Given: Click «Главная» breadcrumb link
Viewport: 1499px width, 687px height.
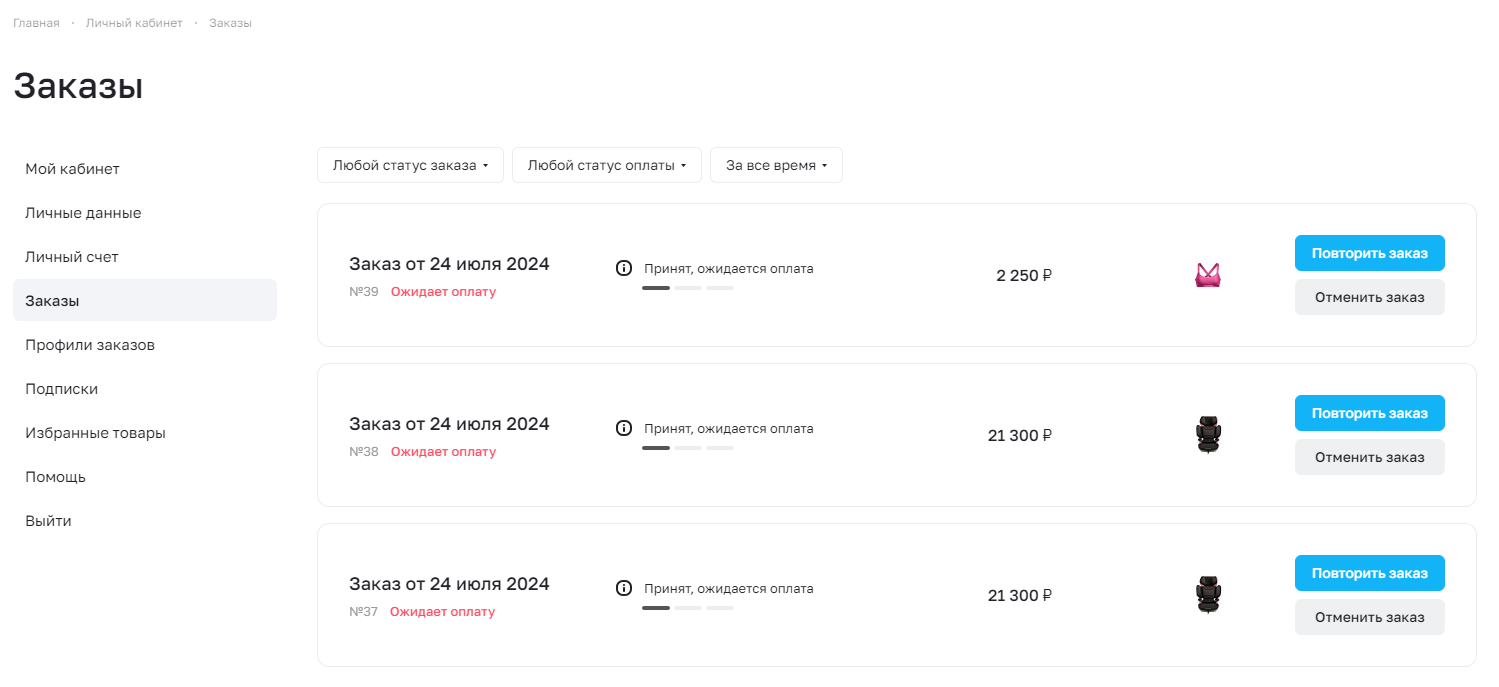Looking at the screenshot, I should click(x=36, y=23).
